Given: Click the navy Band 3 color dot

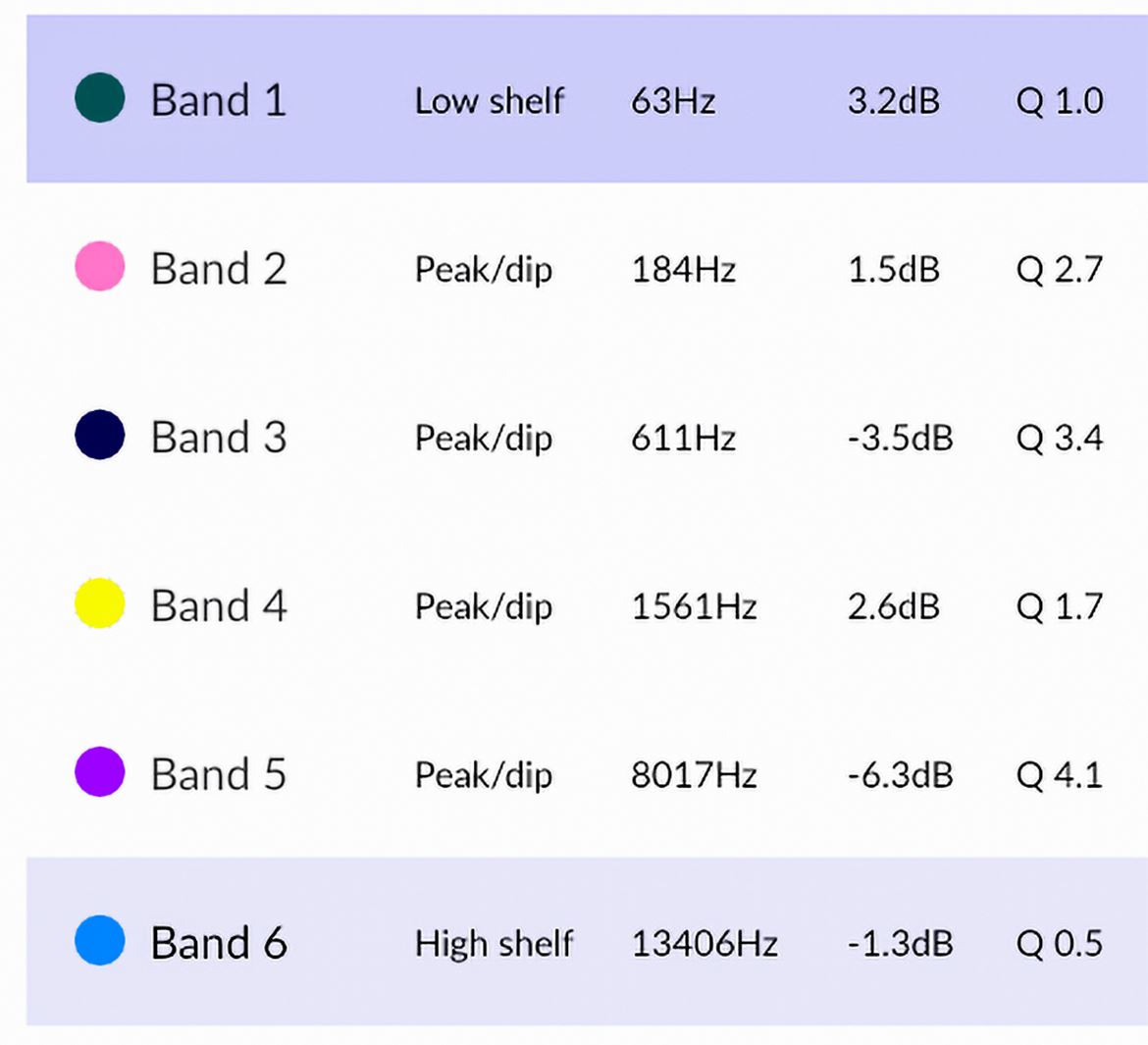Looking at the screenshot, I should [x=100, y=436].
